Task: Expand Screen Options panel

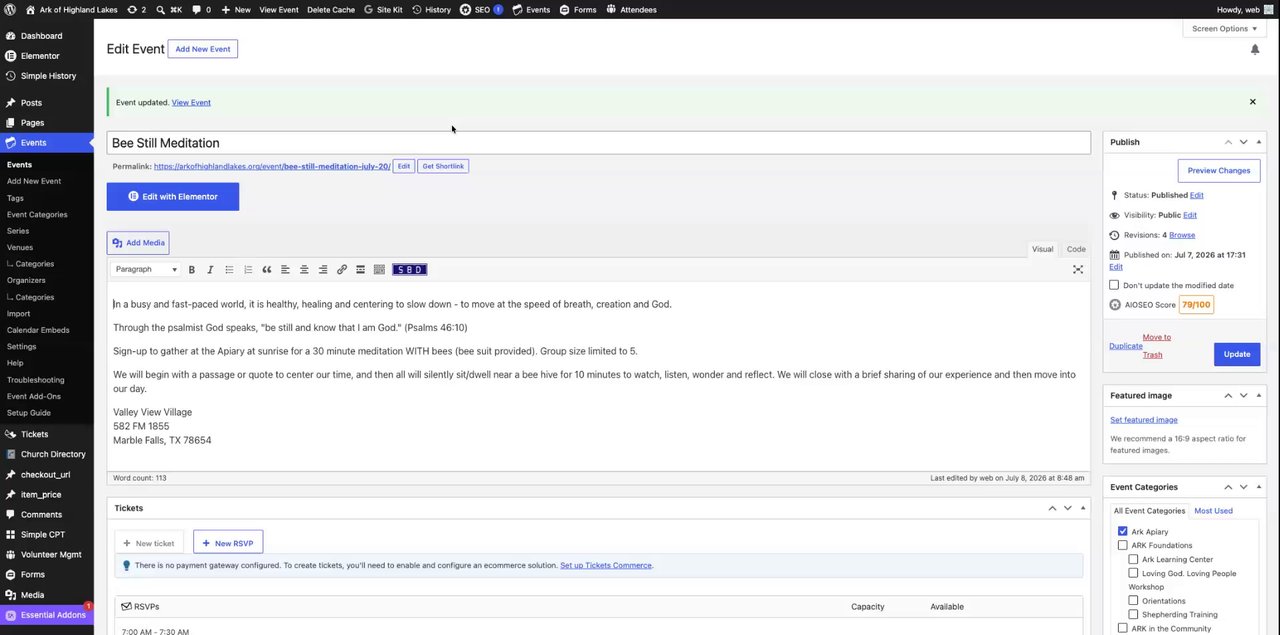Action: click(x=1224, y=29)
